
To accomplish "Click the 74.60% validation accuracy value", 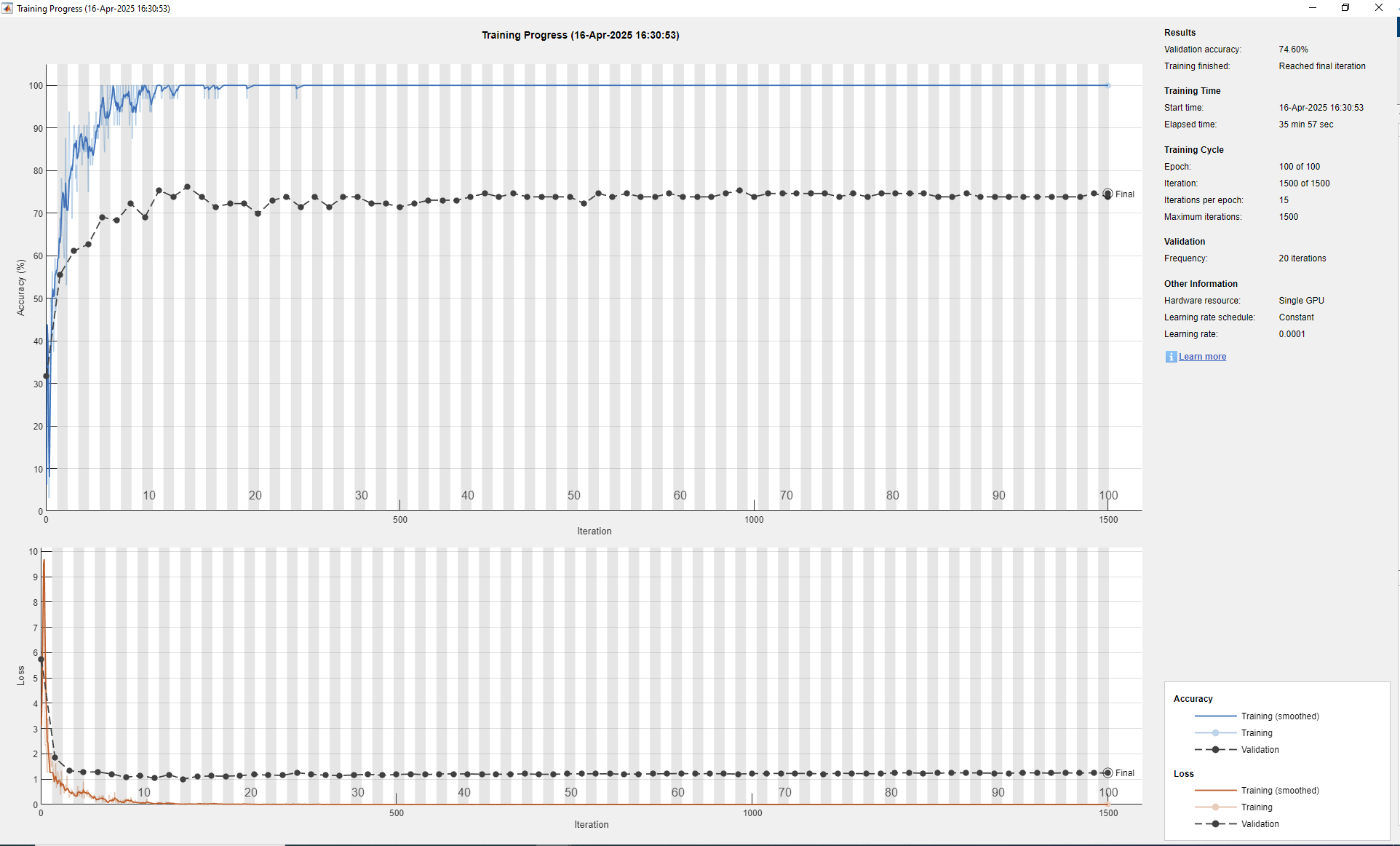I will click(1293, 50).
